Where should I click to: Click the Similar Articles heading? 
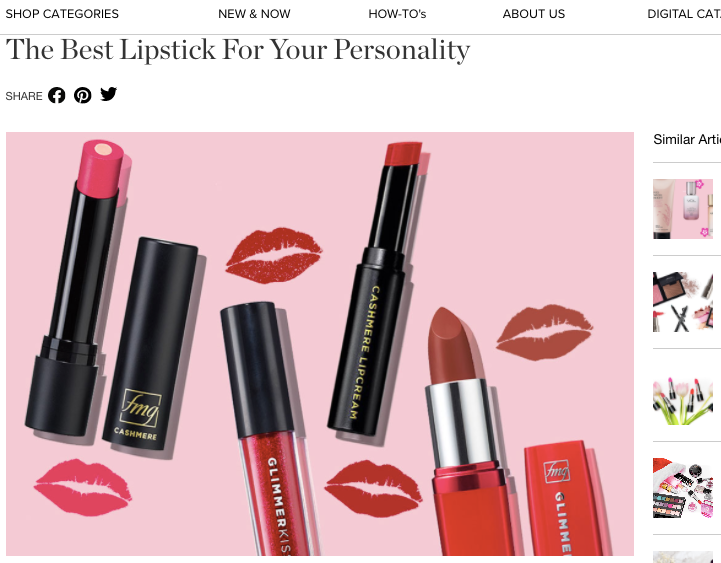687,139
